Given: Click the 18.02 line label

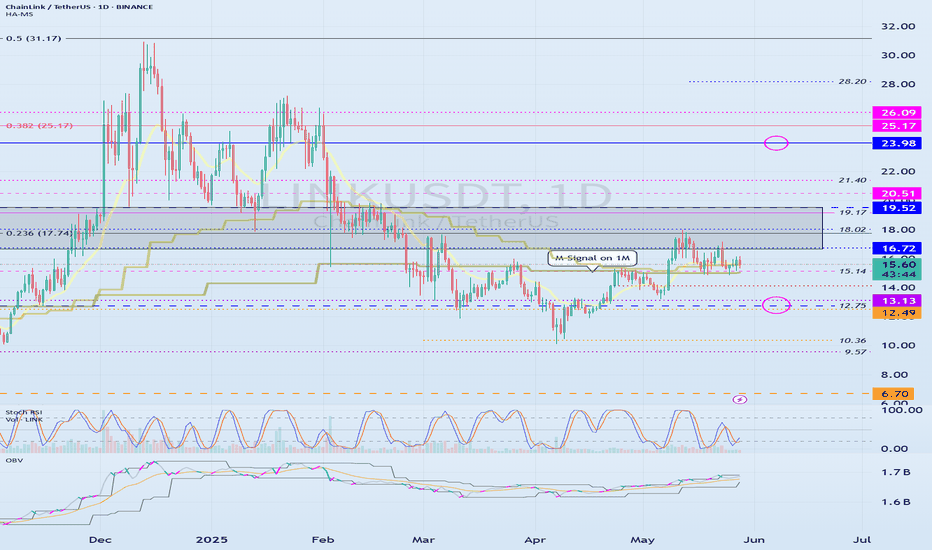Looking at the screenshot, I should coord(852,230).
